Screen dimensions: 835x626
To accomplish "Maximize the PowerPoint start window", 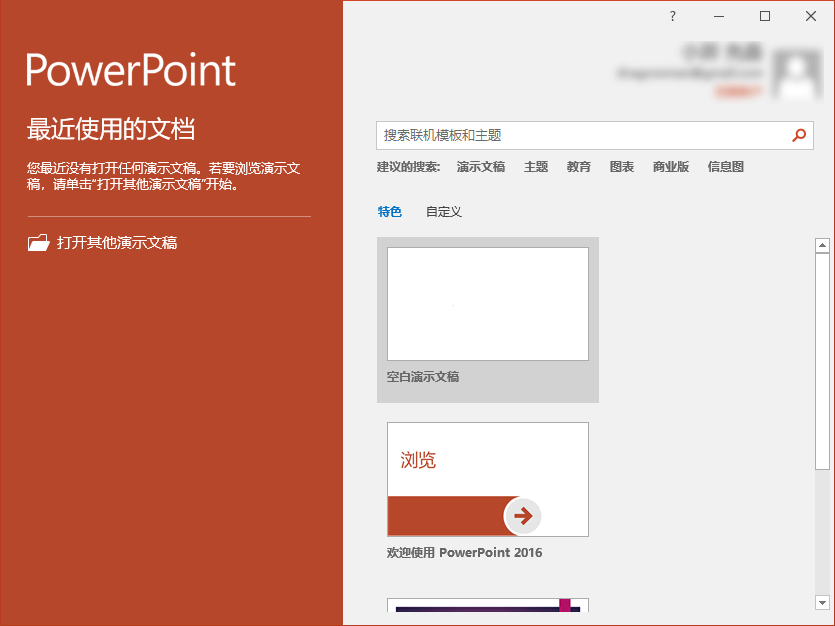I will [765, 16].
